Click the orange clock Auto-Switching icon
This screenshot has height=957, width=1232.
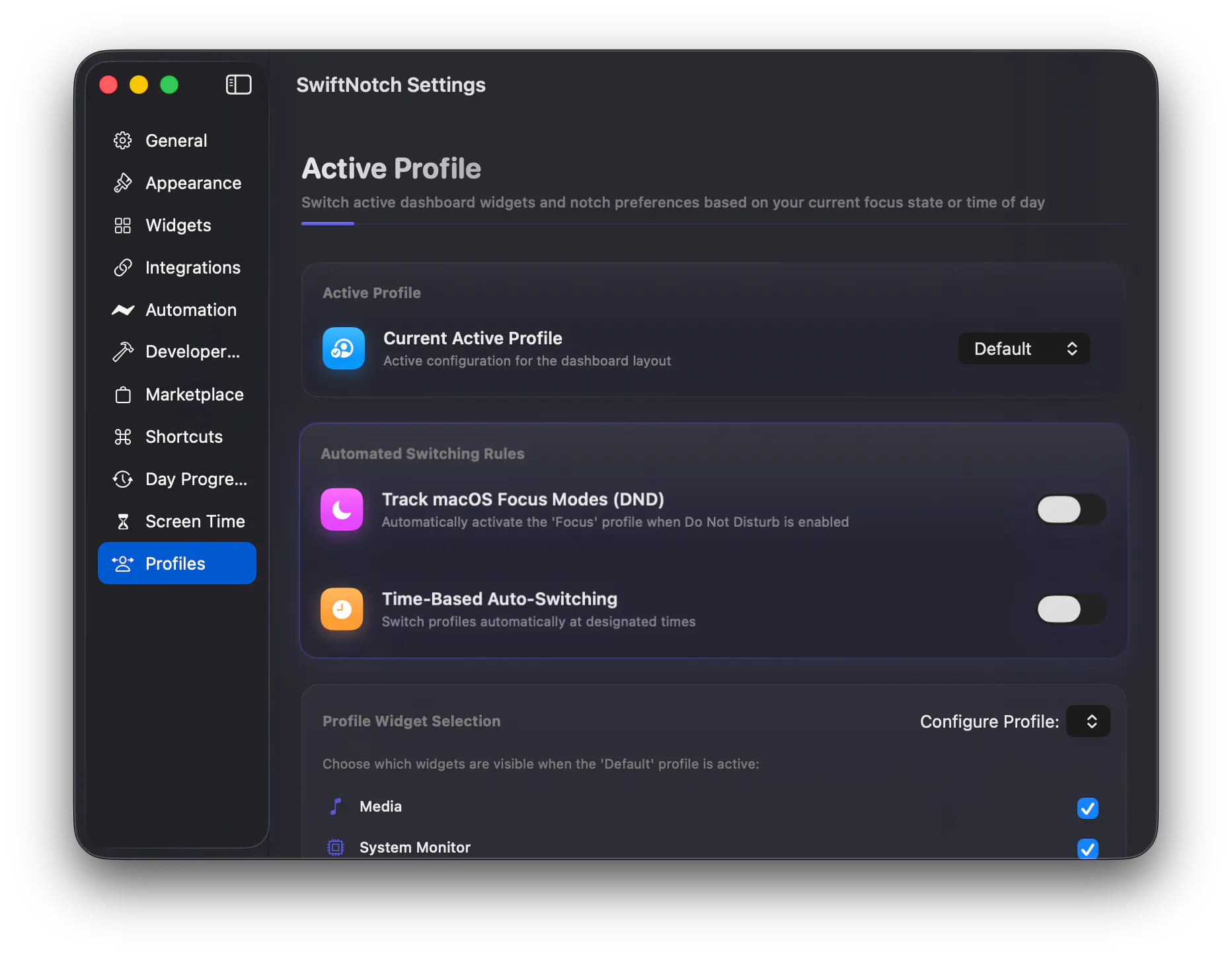342,609
